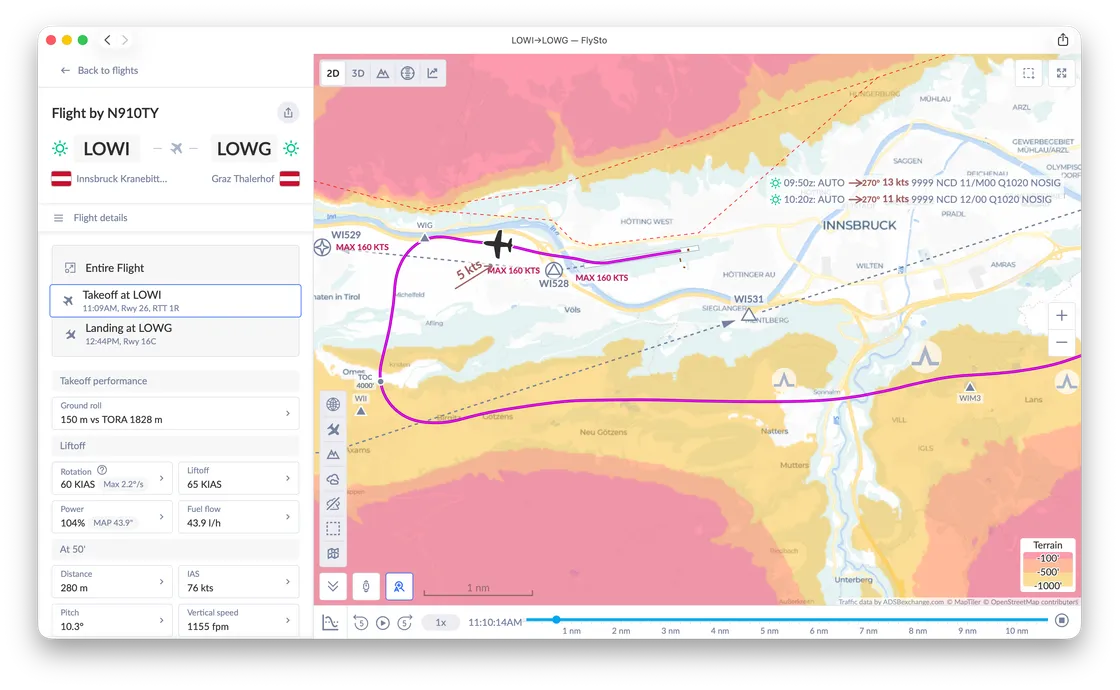1120x690 pixels.
Task: Toggle the crossed-out terrain layer icon
Action: [333, 504]
